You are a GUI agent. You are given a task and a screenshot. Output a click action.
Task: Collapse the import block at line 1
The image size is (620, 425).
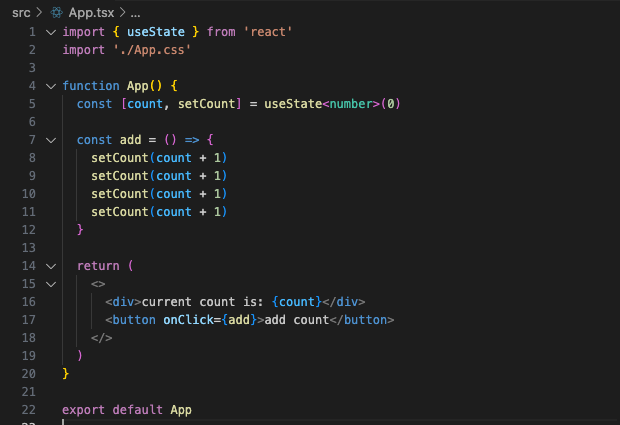[x=50, y=31]
